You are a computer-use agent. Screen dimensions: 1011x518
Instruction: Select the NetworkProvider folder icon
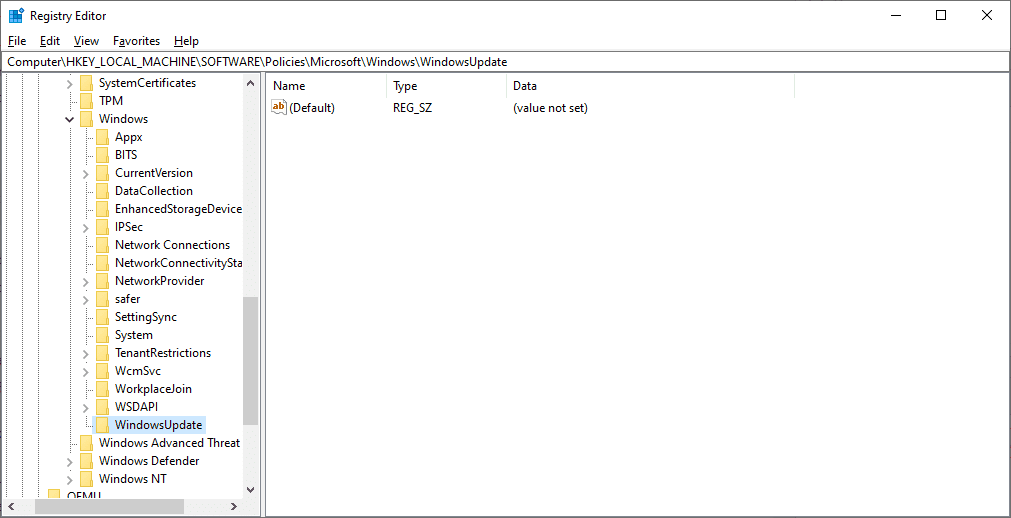103,282
